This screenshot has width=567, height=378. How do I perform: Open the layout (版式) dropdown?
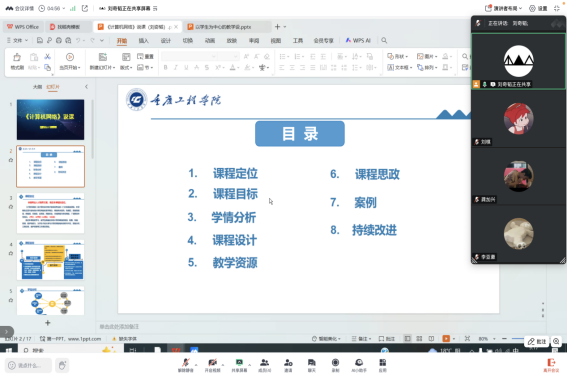[126, 61]
